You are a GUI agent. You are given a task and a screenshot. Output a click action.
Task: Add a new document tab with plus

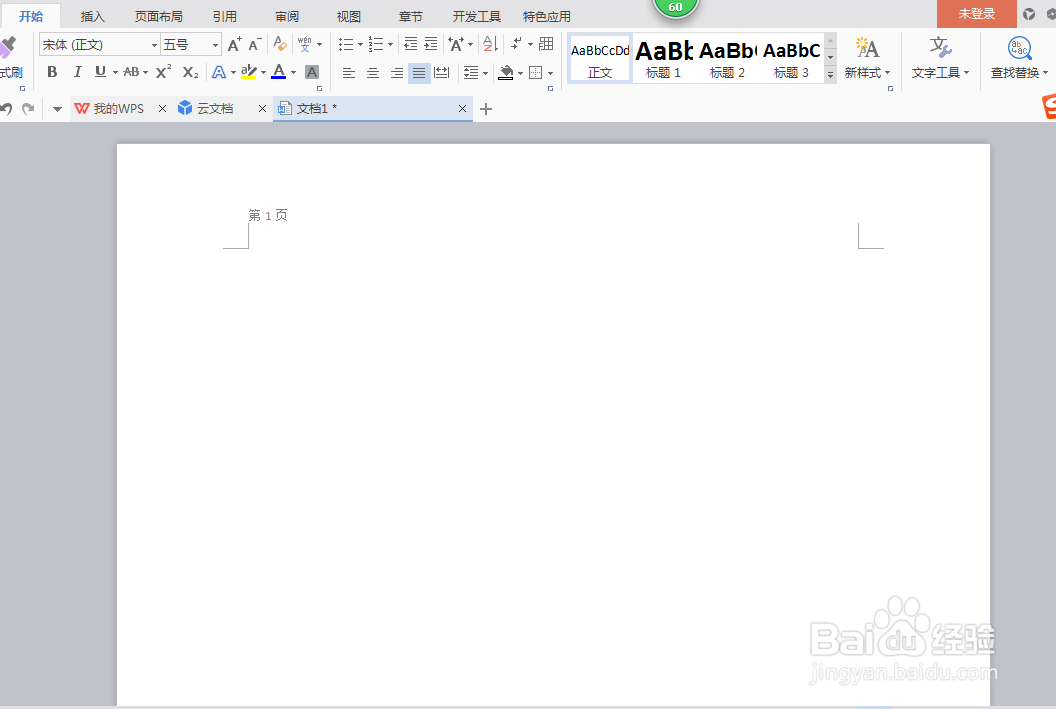coord(486,109)
